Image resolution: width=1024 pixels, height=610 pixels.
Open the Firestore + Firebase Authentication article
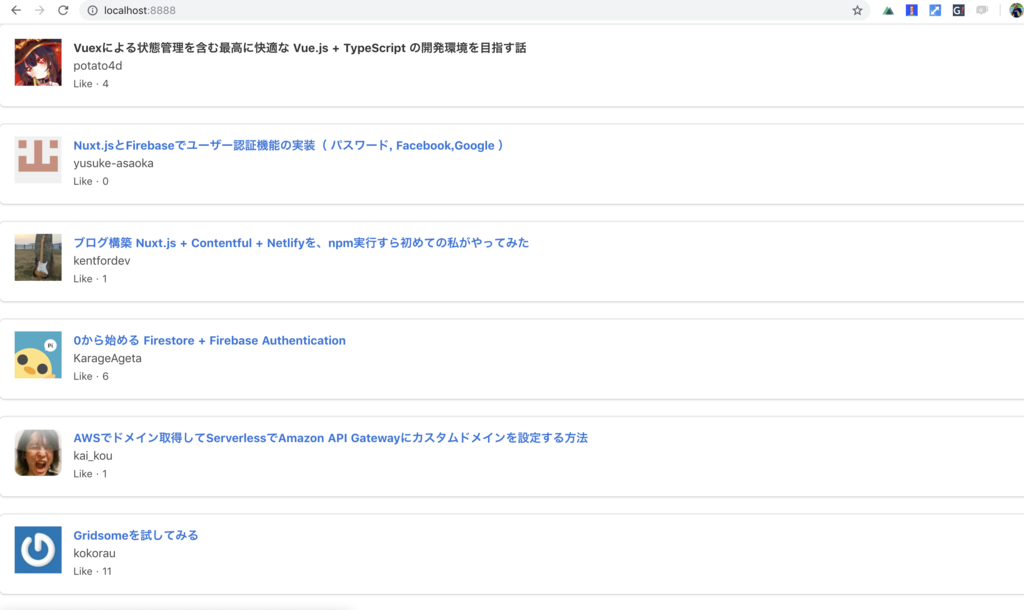[210, 340]
